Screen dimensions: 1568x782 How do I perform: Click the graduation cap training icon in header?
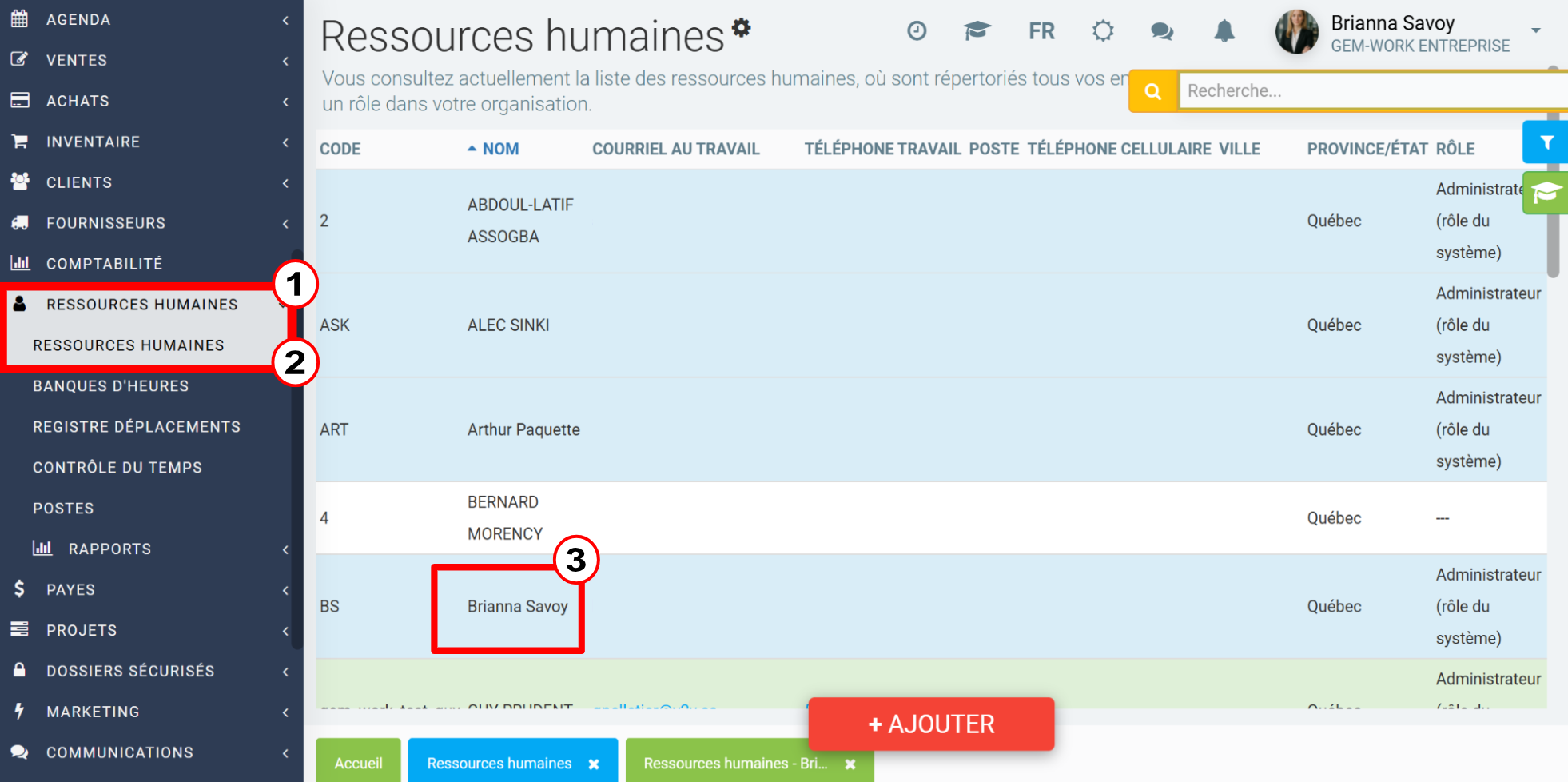pos(977,31)
